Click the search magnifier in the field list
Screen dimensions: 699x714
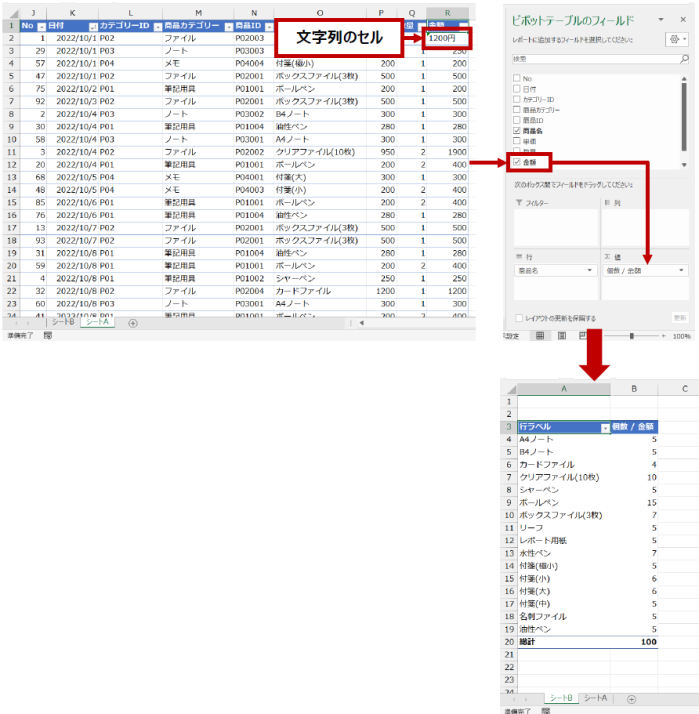(684, 60)
